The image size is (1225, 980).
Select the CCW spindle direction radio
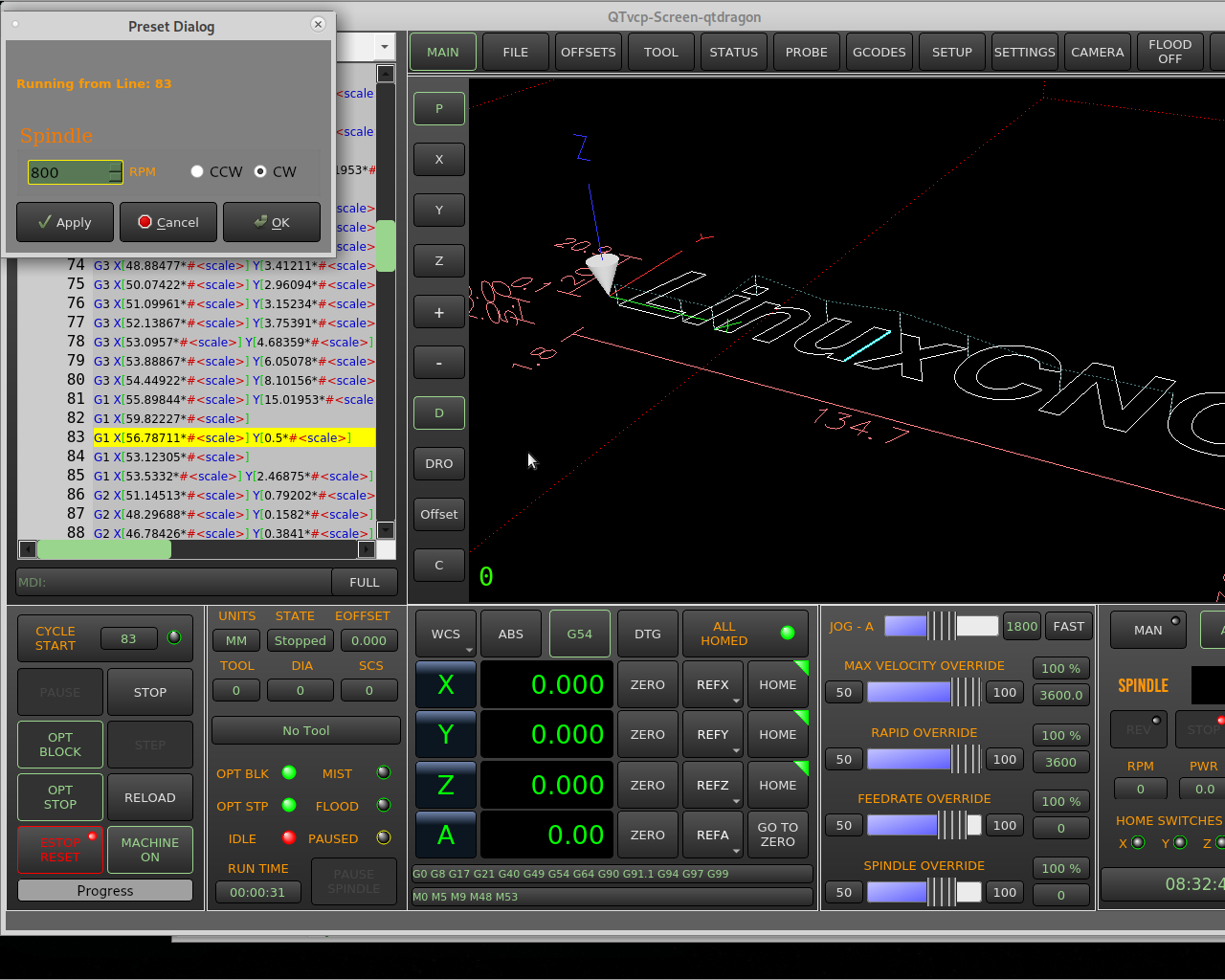pyautogui.click(x=197, y=171)
